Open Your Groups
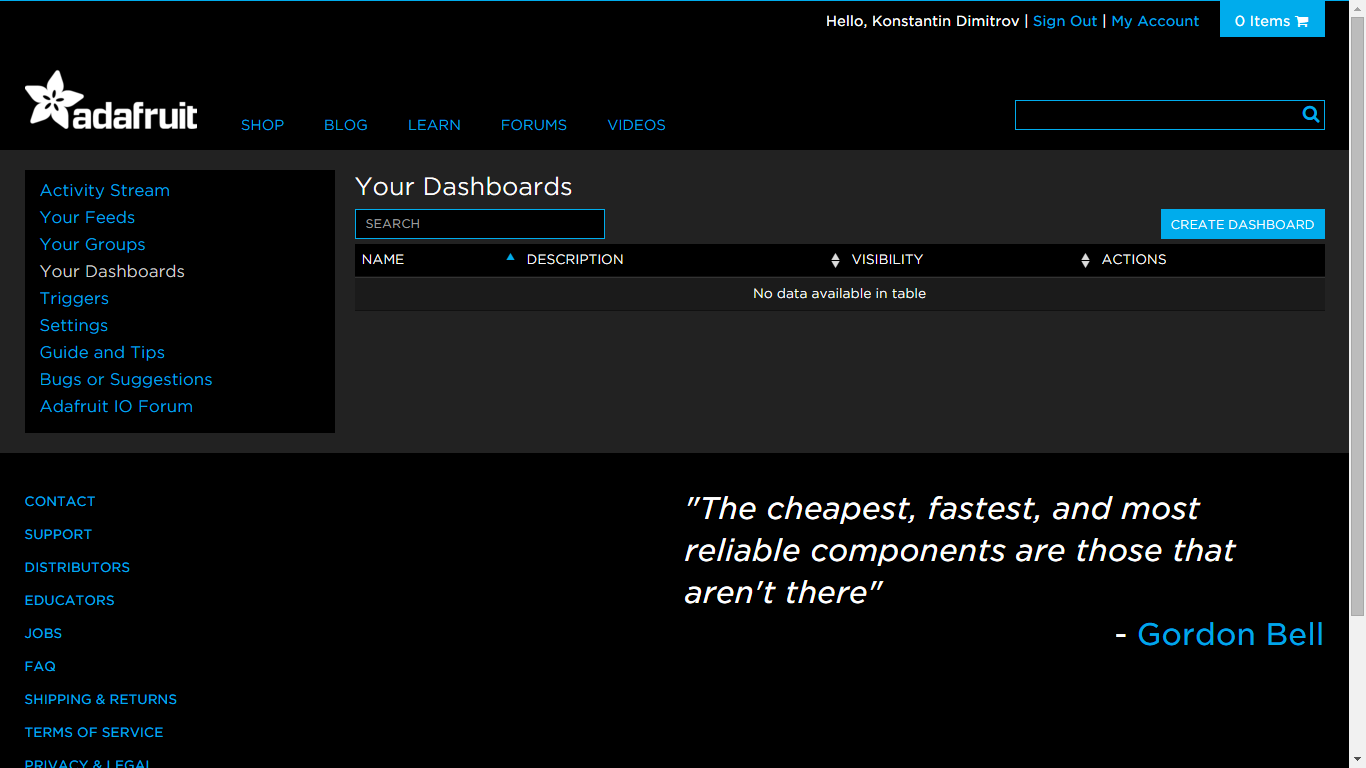The image size is (1366, 768). [x=92, y=244]
